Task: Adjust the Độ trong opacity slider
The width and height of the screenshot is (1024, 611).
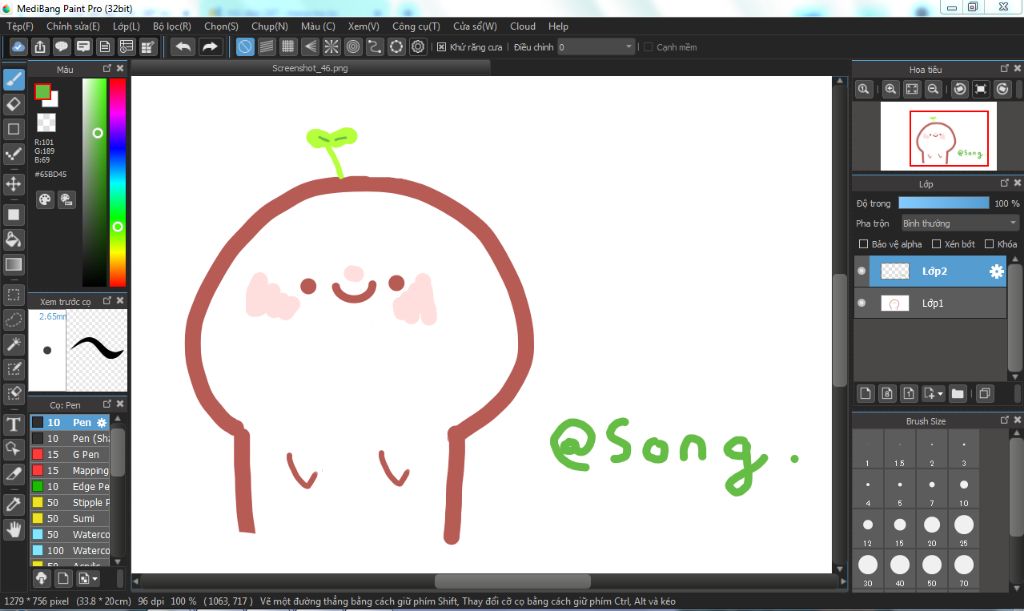Action: [944, 203]
